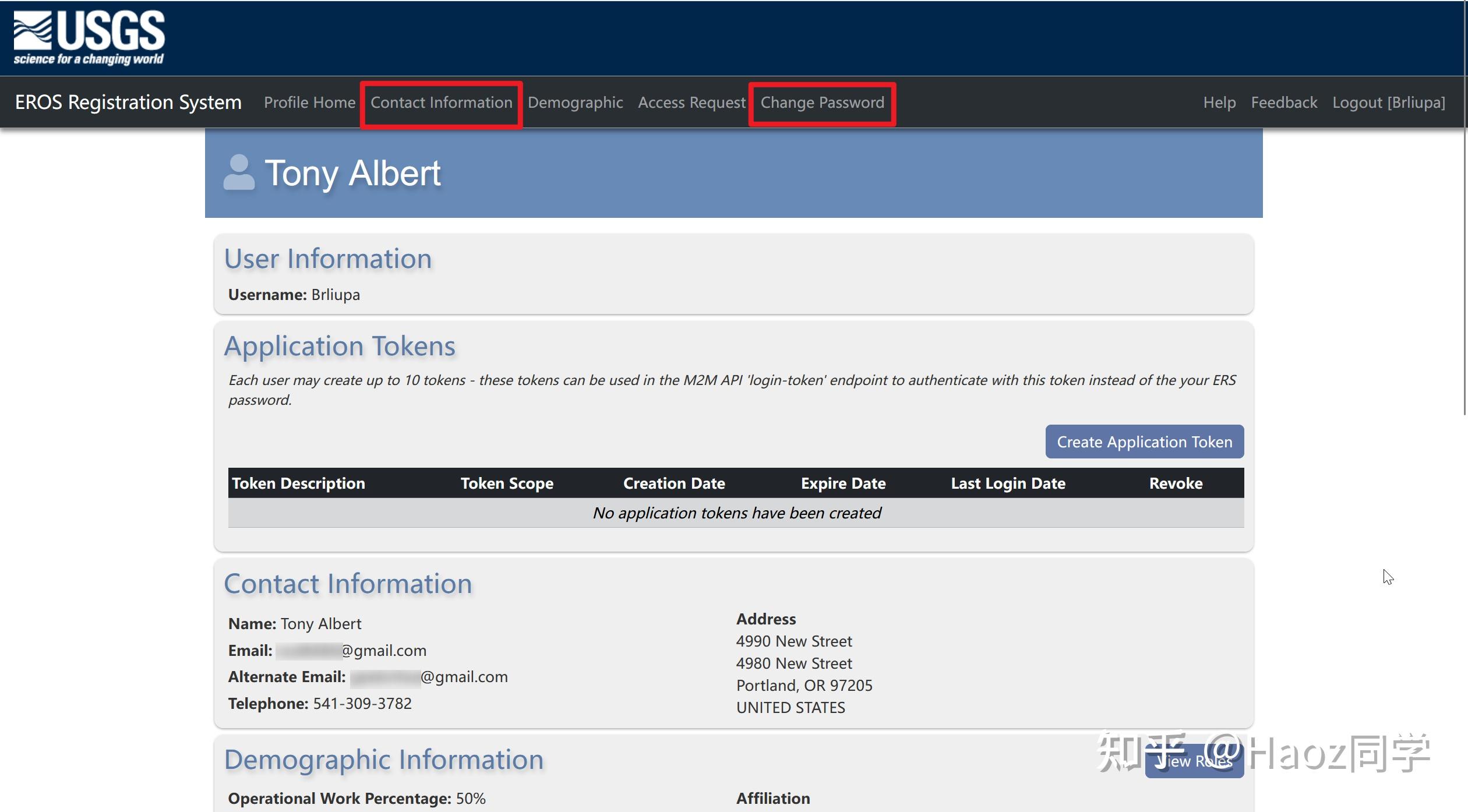This screenshot has width=1468, height=812.
Task: Click the Token Scope column header
Action: [507, 483]
